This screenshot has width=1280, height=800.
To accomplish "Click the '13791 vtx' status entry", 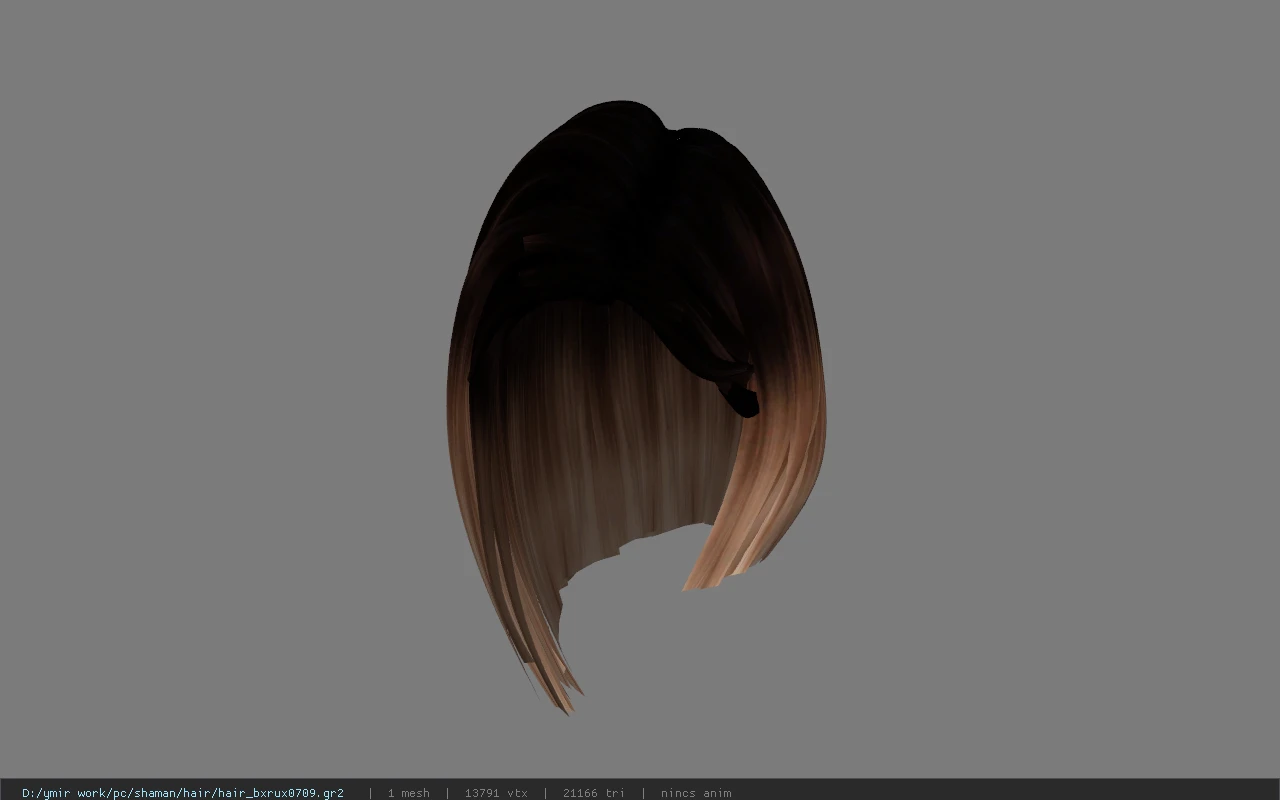I will coord(496,793).
